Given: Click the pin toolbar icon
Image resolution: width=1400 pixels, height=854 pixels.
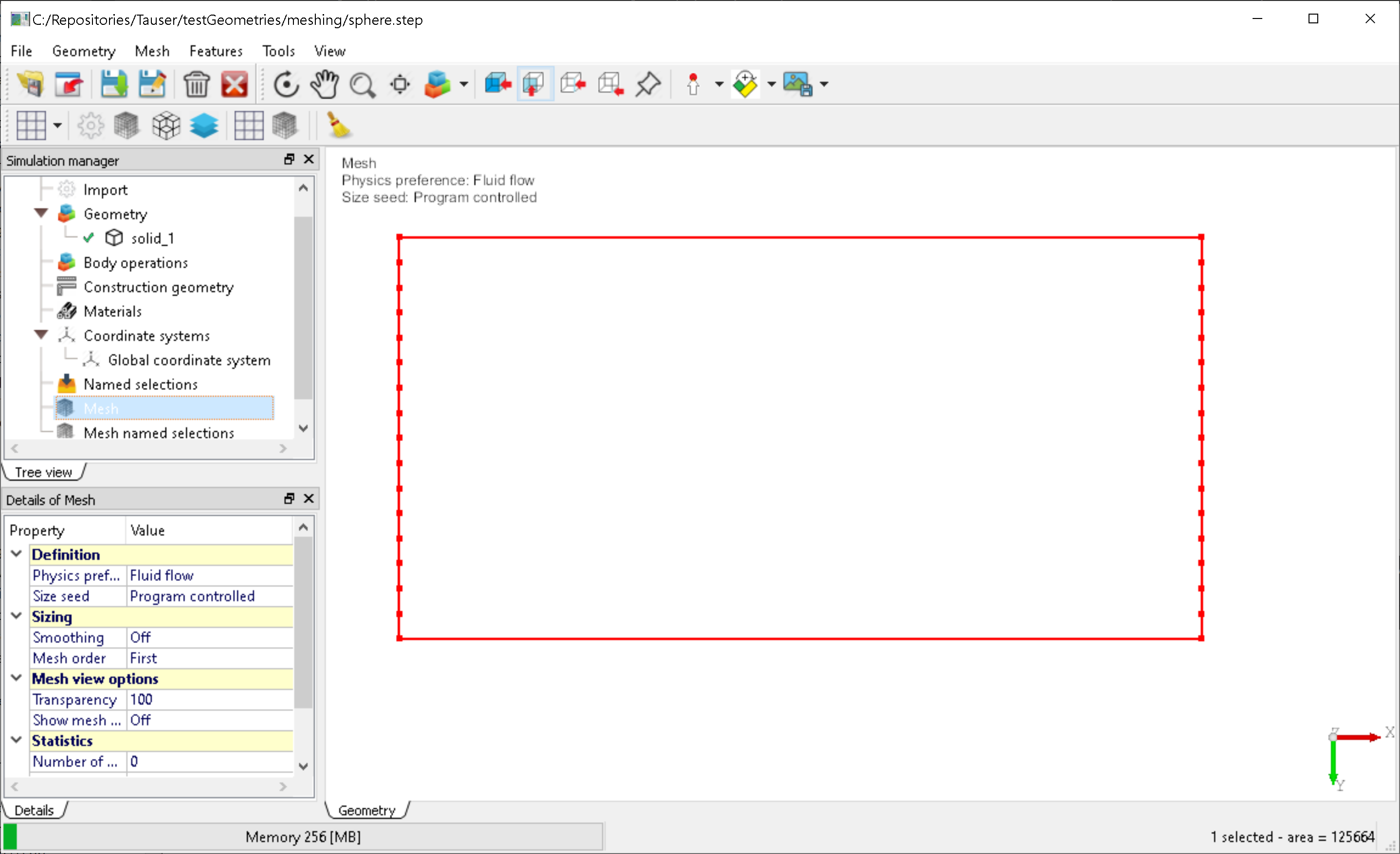Looking at the screenshot, I should pos(648,85).
